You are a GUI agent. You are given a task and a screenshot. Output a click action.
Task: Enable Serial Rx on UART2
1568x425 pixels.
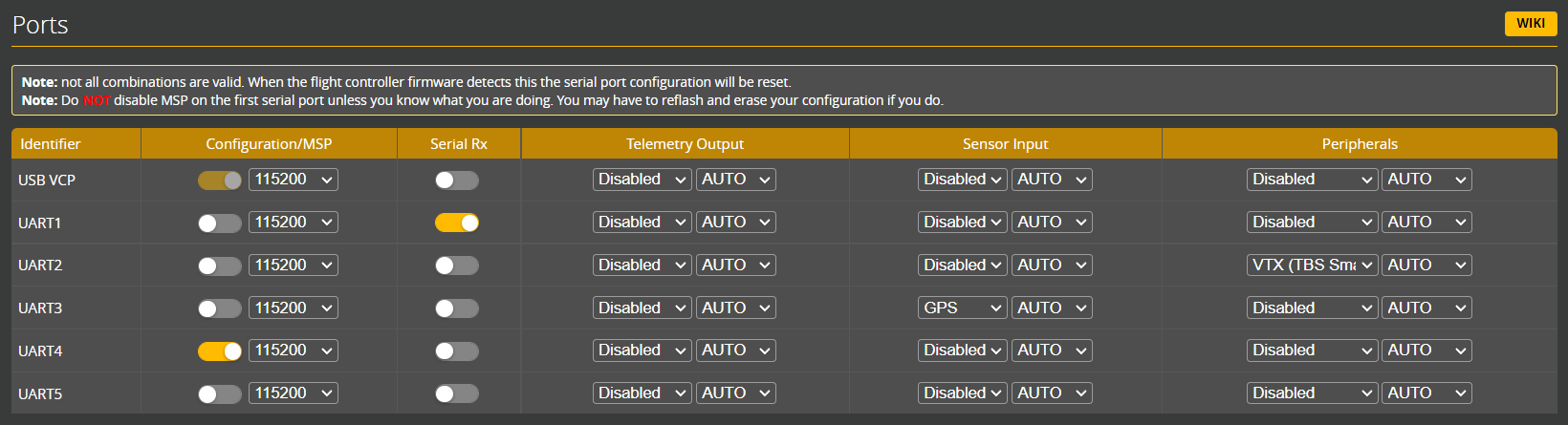[x=457, y=266]
